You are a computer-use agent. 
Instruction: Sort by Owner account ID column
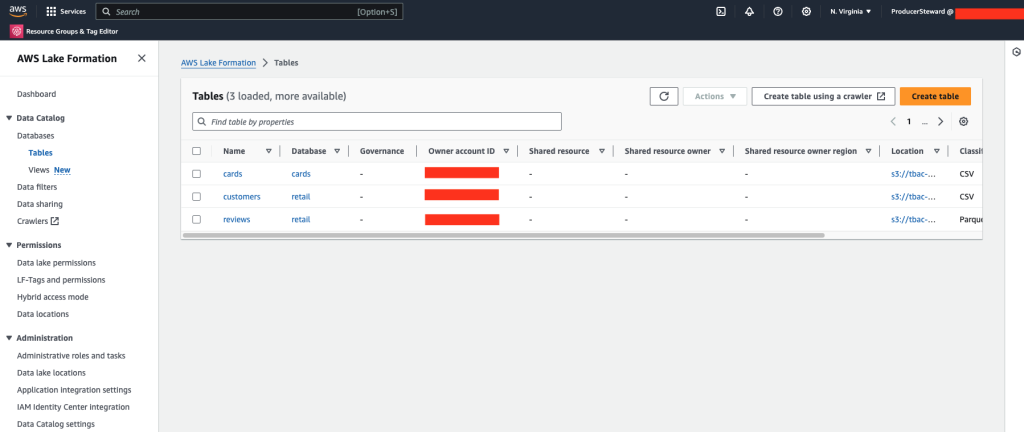point(506,151)
